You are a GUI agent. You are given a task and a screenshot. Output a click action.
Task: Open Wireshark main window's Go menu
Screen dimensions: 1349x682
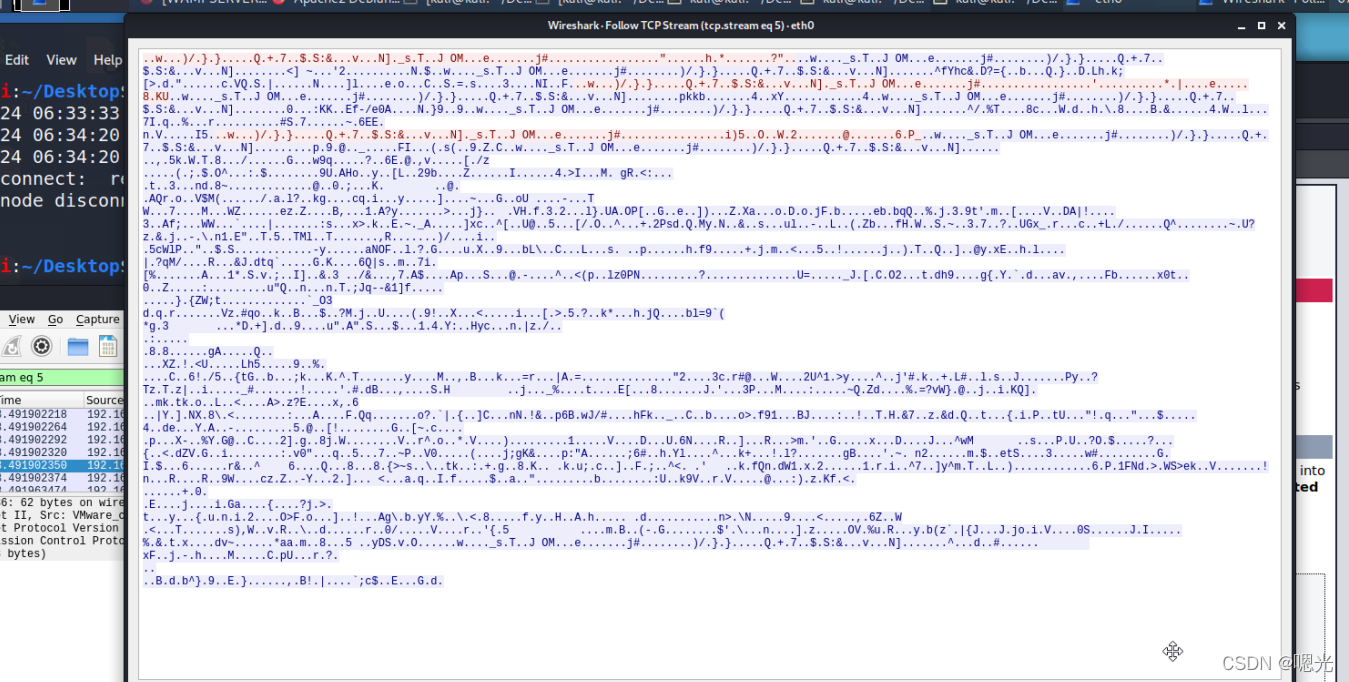click(55, 319)
